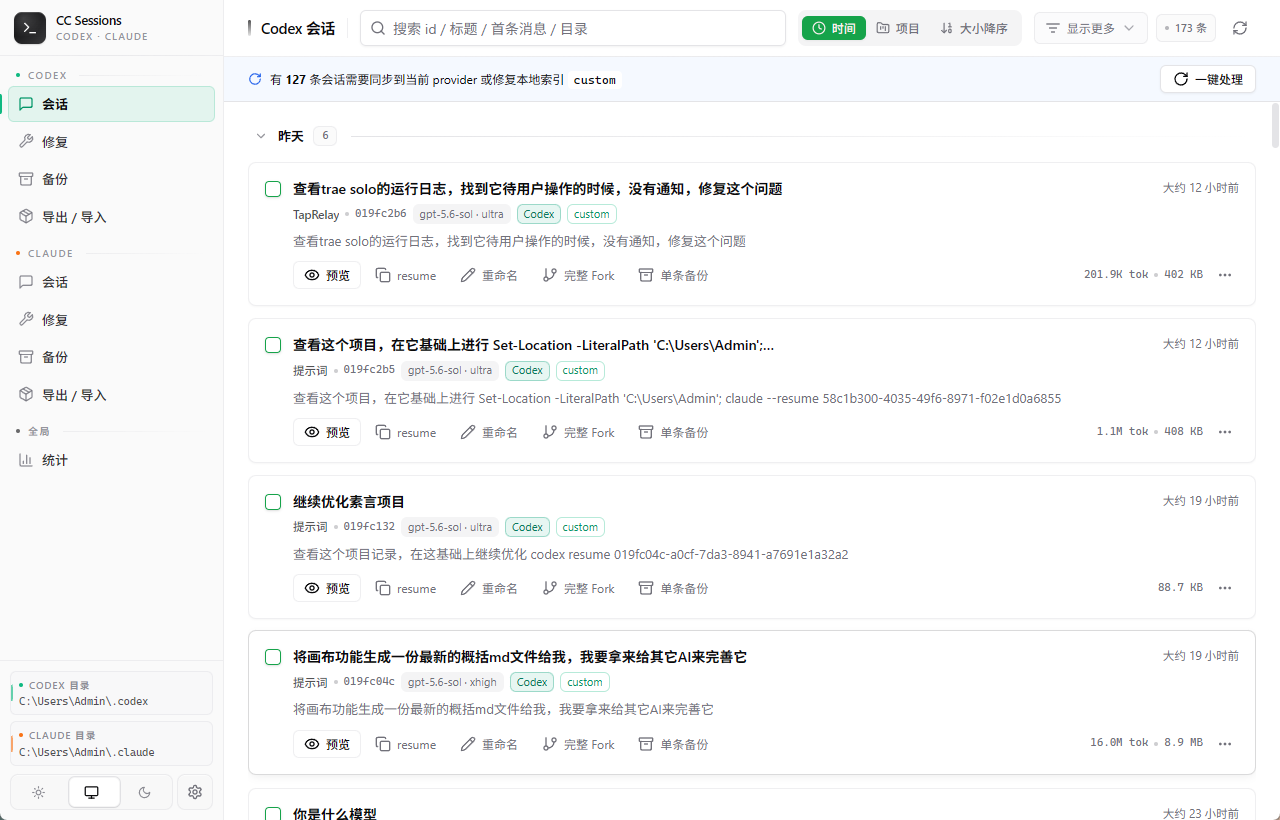Click session id 019fc2b5
The height and width of the screenshot is (820, 1280).
click(369, 370)
